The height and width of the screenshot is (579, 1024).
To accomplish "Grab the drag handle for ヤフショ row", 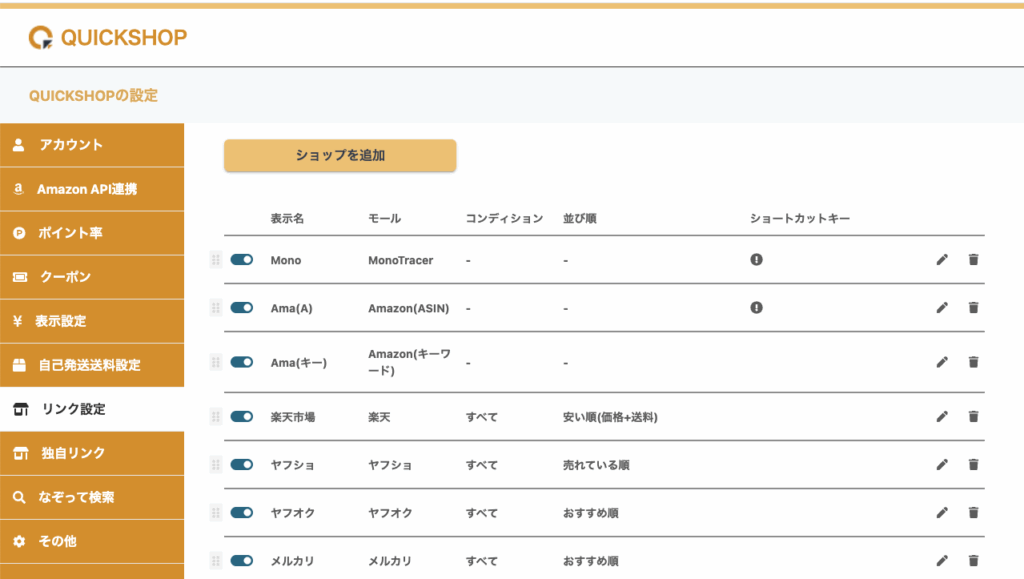I will tap(215, 465).
